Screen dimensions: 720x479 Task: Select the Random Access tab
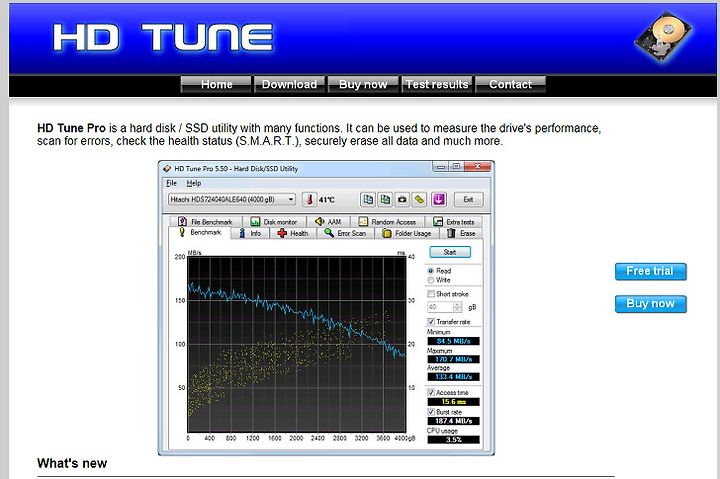click(387, 221)
